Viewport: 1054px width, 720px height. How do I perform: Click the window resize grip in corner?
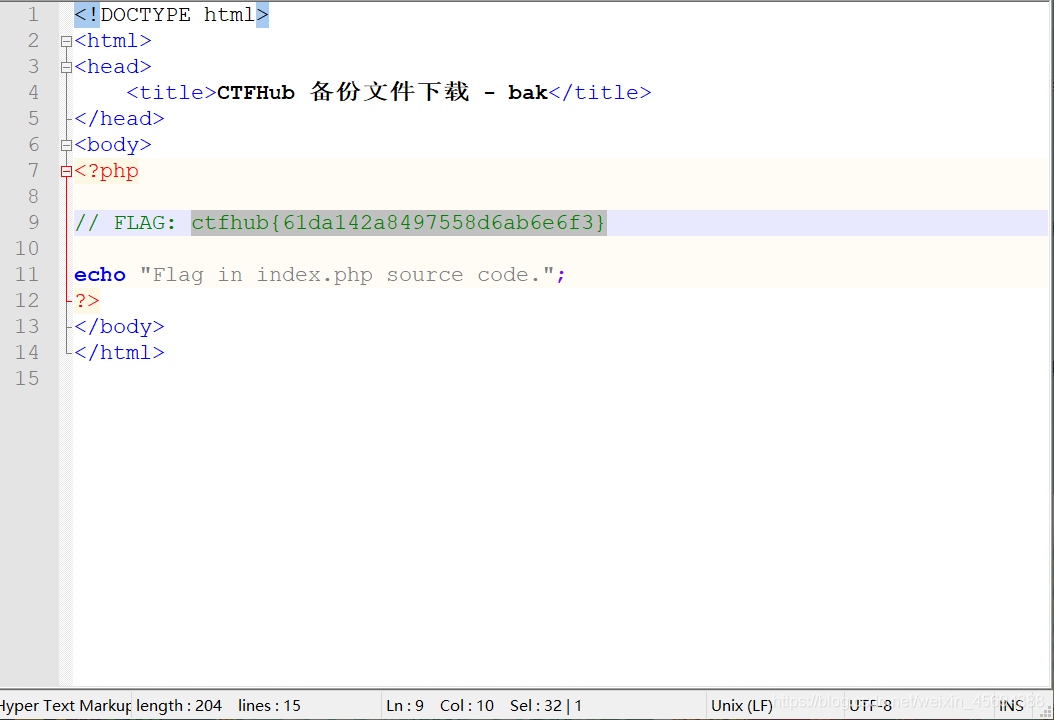pos(1046,712)
